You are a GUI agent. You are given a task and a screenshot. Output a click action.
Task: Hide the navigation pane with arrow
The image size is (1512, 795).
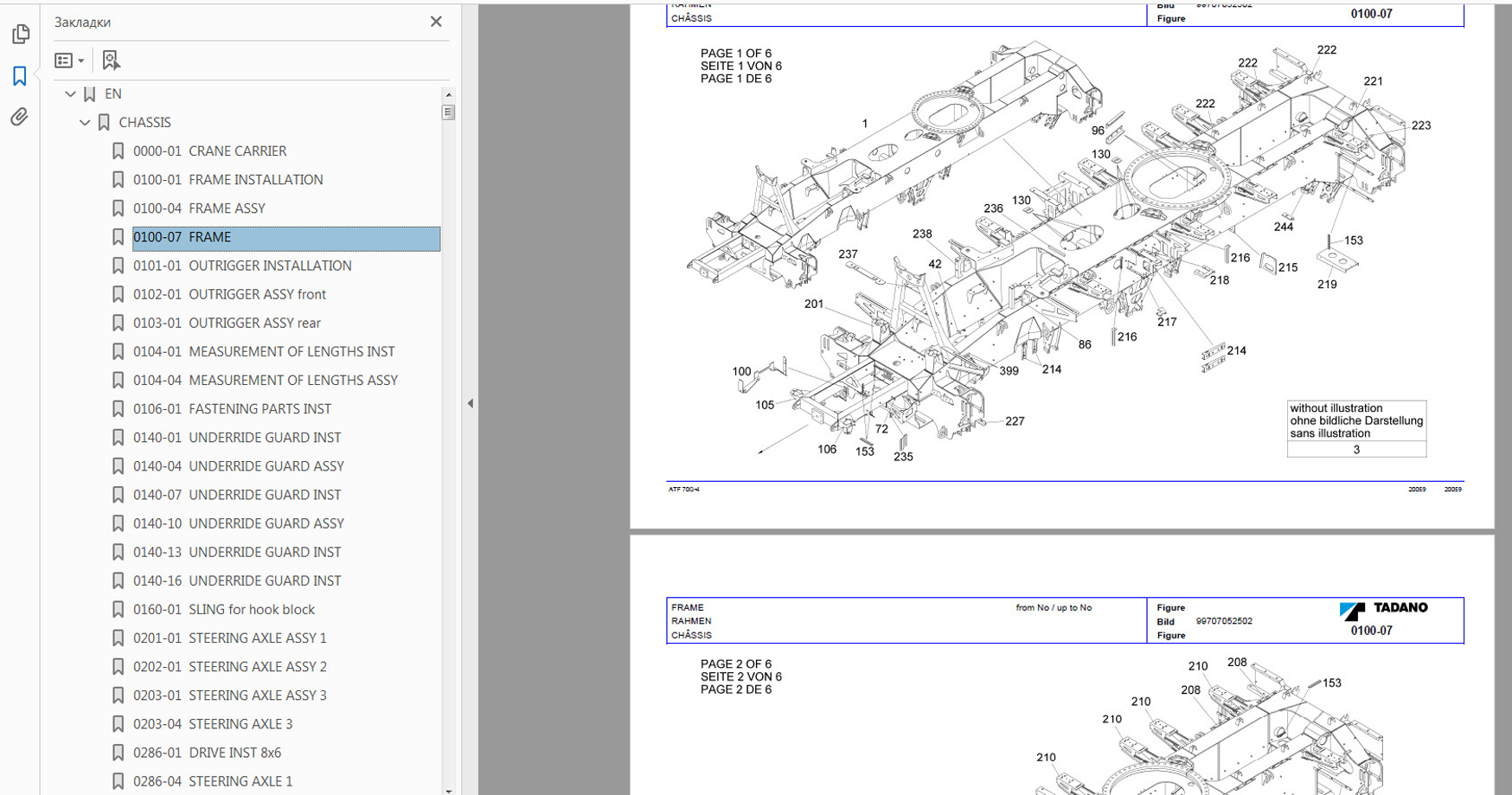click(x=470, y=403)
